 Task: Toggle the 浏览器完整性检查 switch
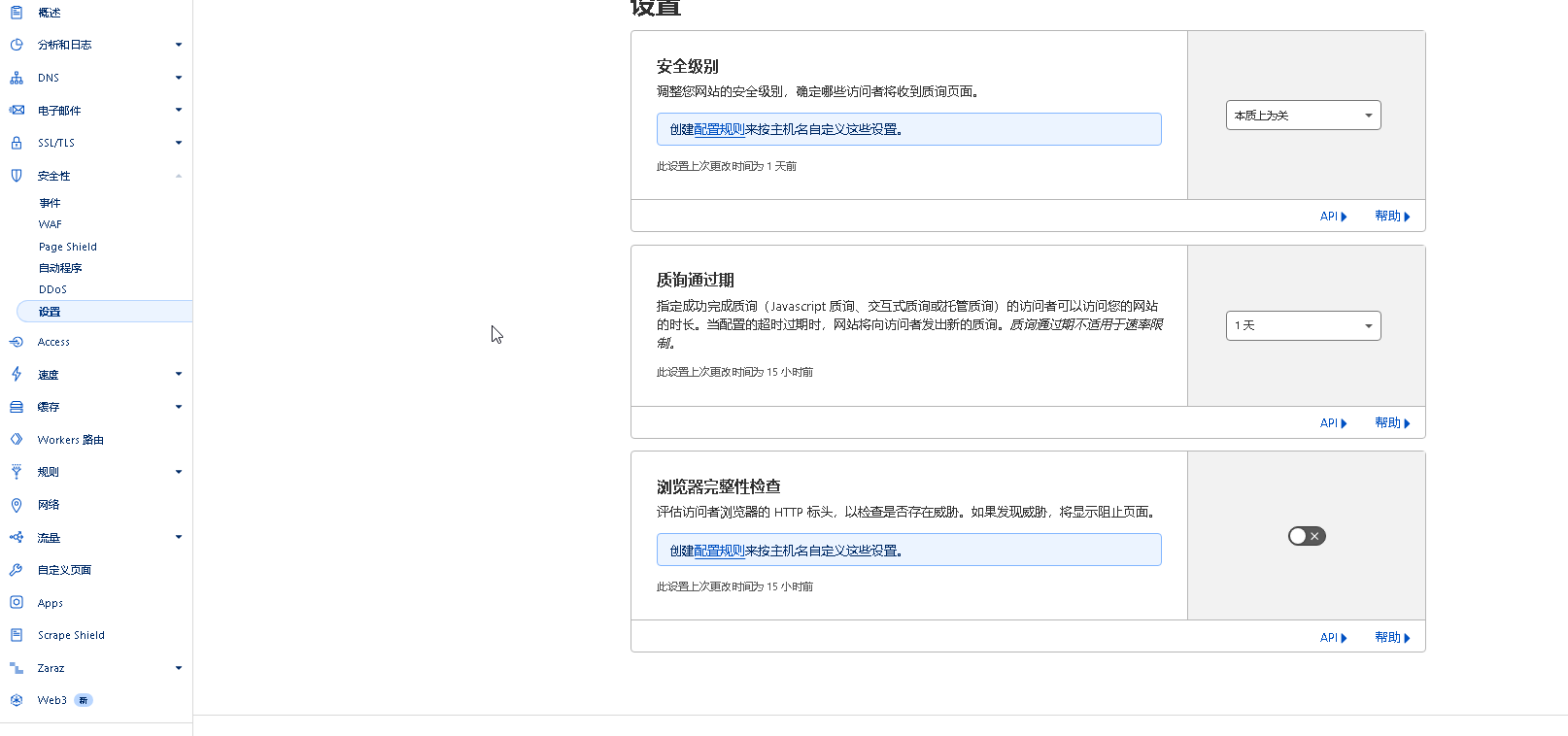(x=1306, y=536)
